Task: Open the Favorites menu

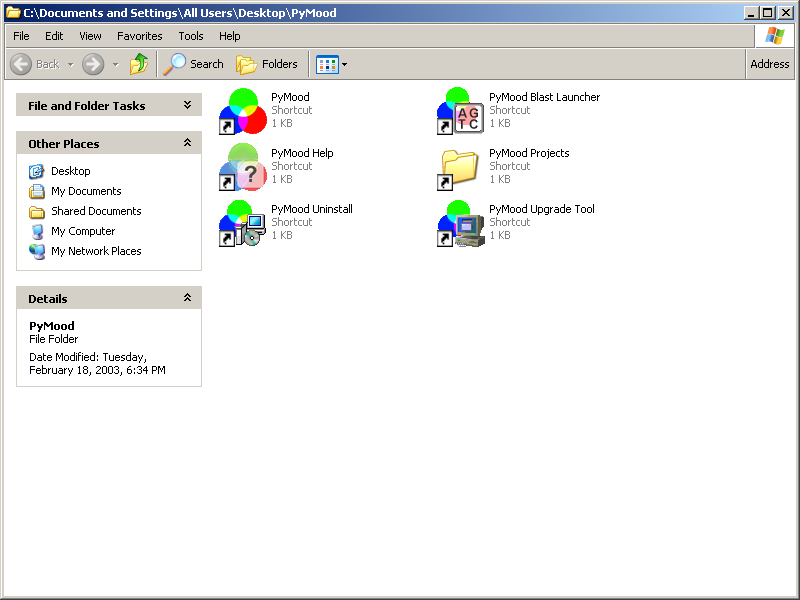Action: [139, 36]
